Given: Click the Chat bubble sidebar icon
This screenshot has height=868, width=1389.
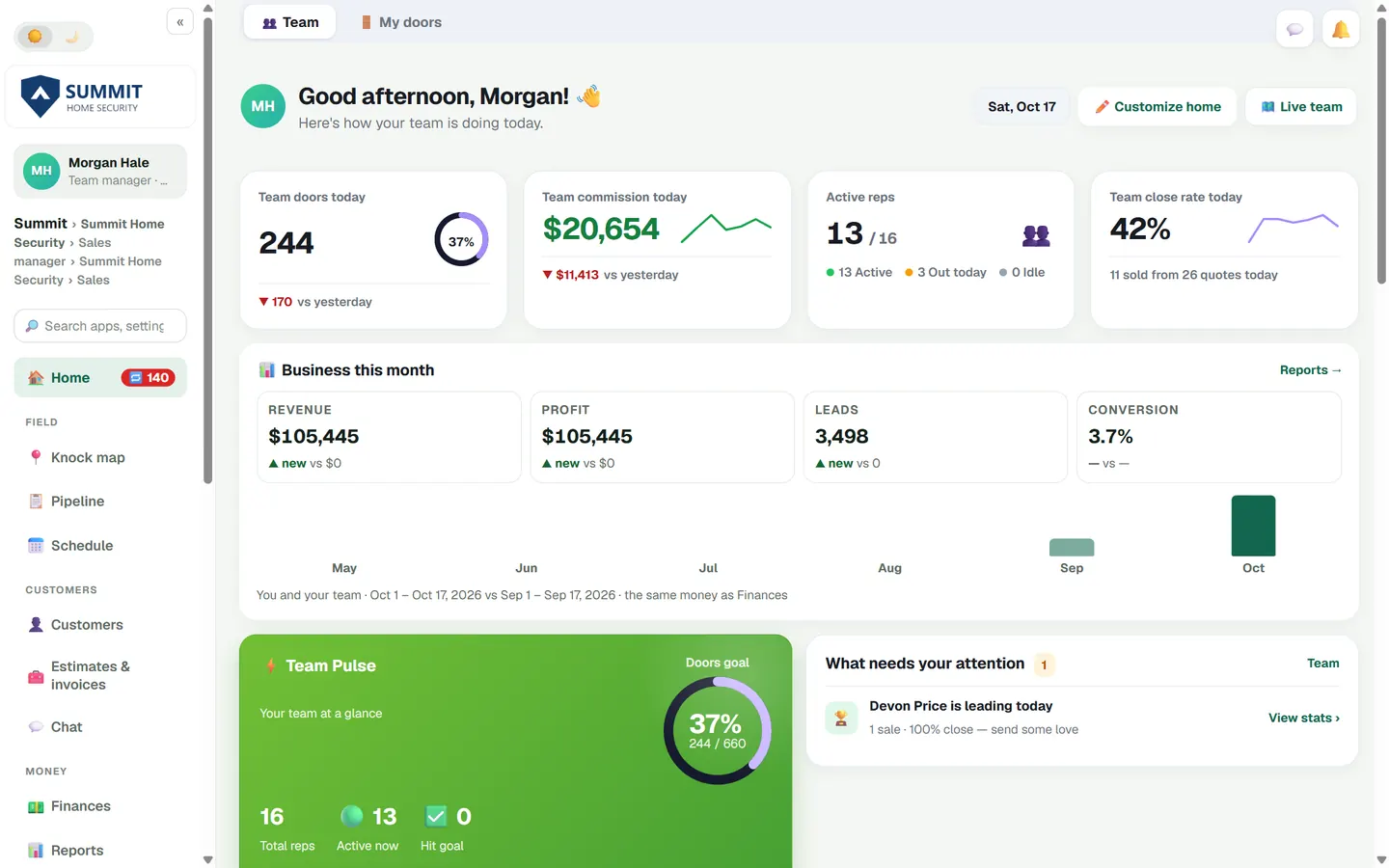Looking at the screenshot, I should 36,727.
